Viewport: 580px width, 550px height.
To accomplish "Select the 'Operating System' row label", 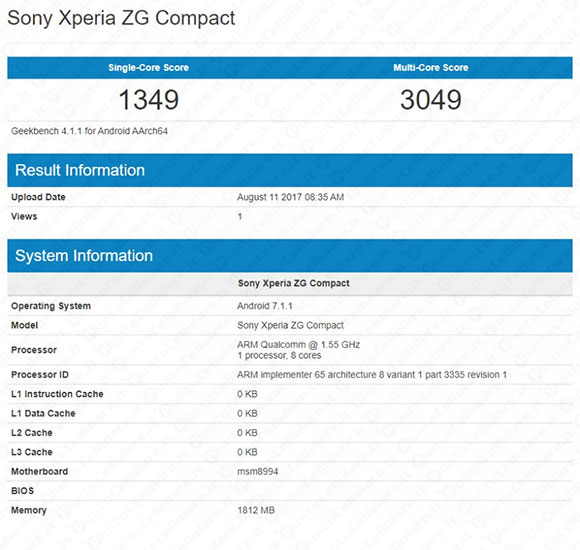I will [x=51, y=306].
